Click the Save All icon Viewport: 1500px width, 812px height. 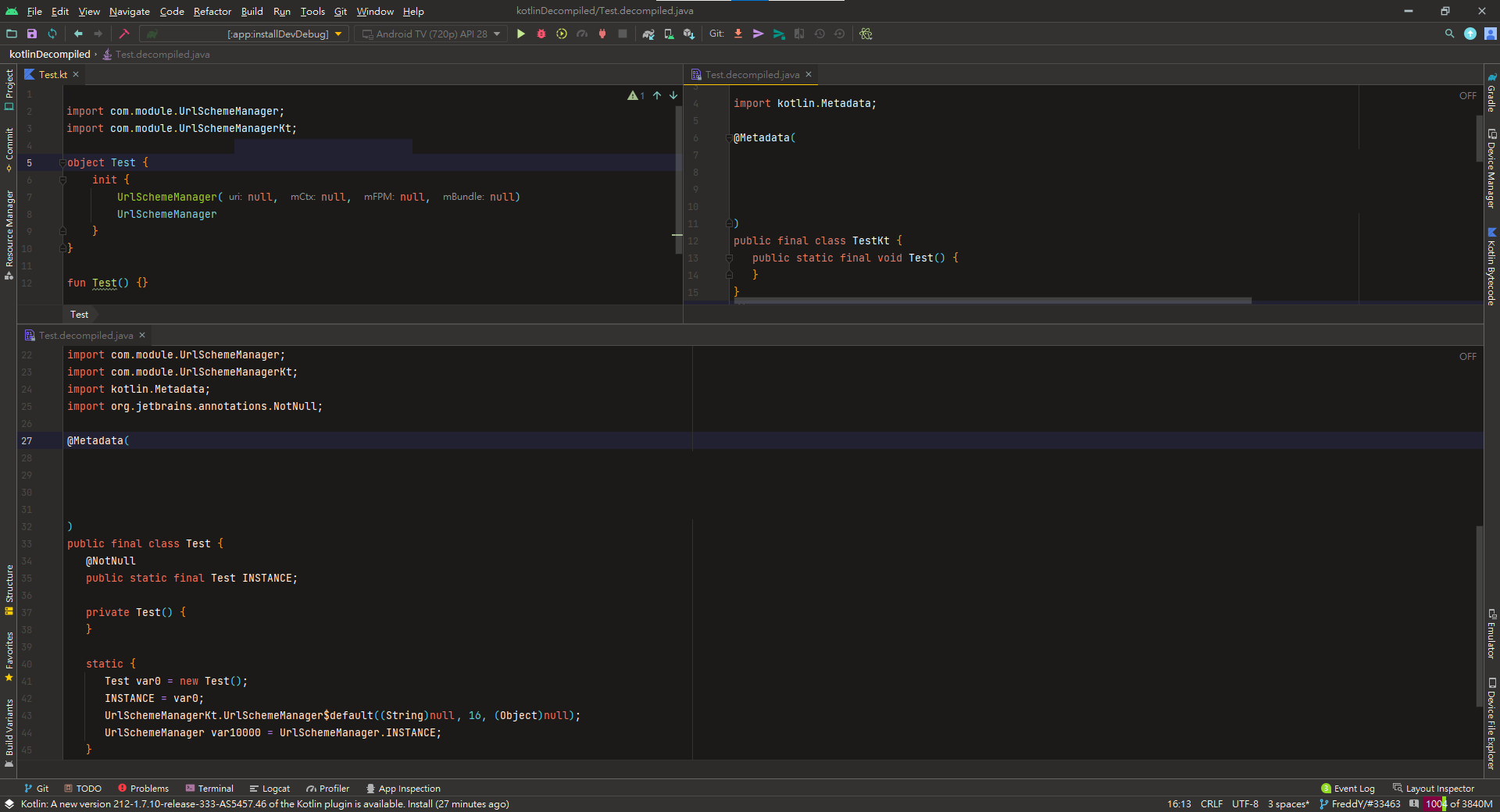coord(32,34)
